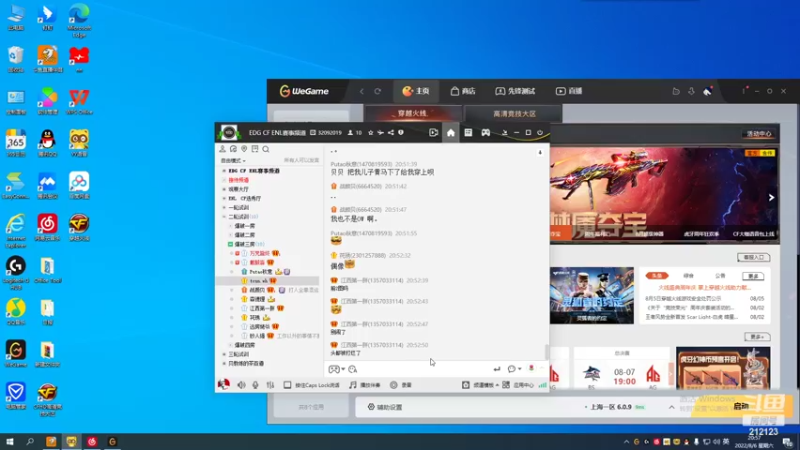Open the WeGame store tab
This screenshot has width=800, height=450.
[463, 91]
